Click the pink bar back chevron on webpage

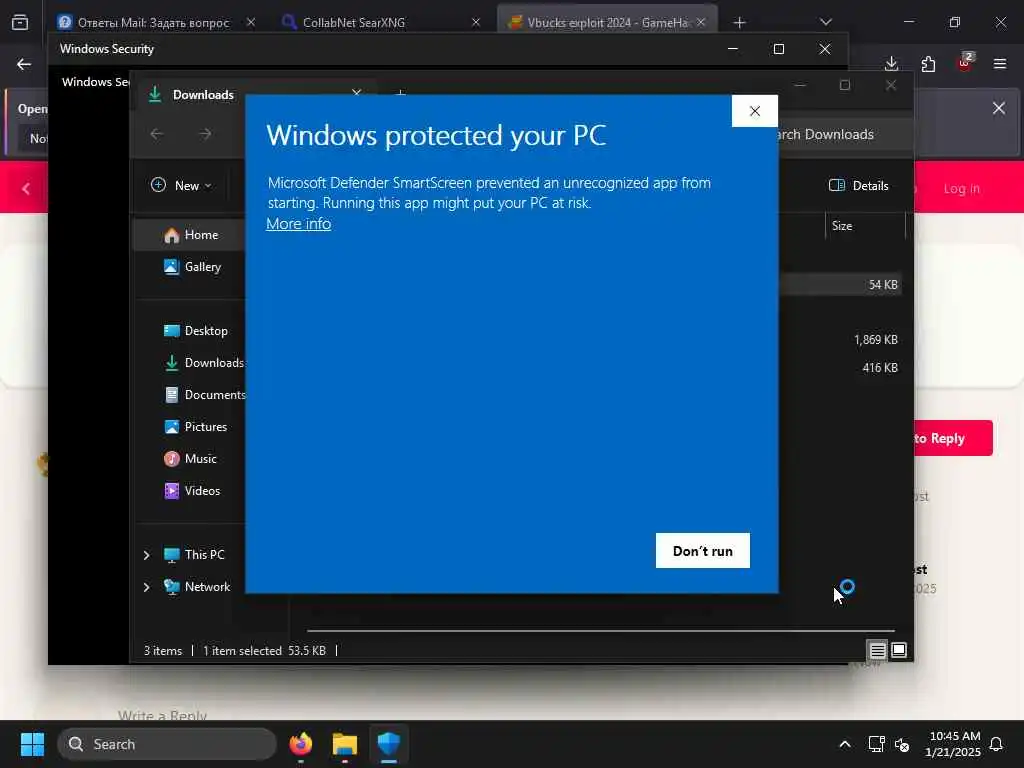[26, 189]
